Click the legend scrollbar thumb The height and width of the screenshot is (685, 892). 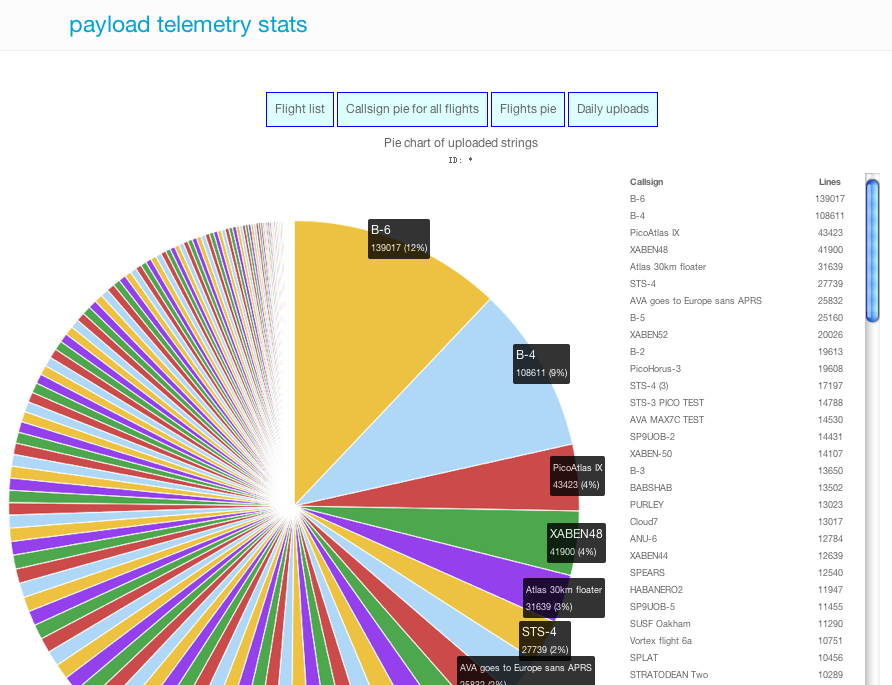coord(872,251)
